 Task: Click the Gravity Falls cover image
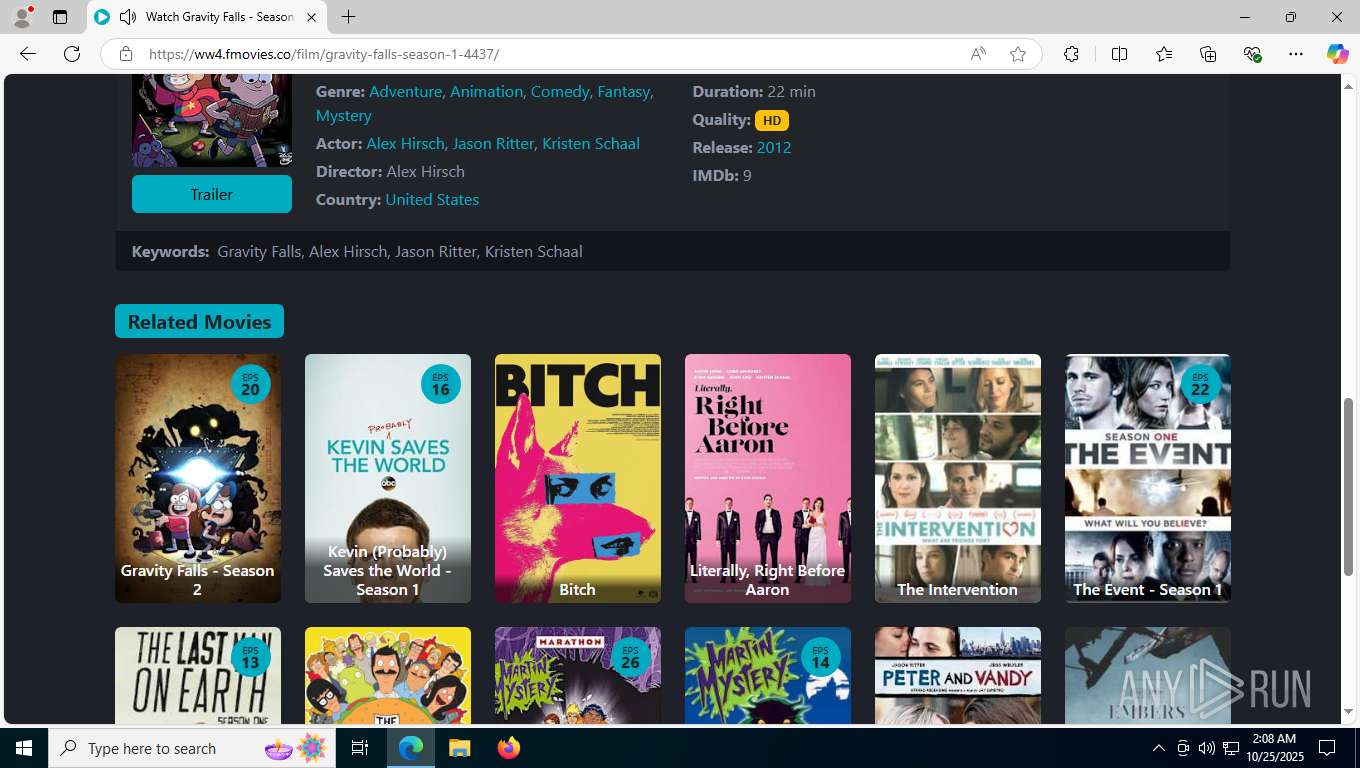(212, 120)
